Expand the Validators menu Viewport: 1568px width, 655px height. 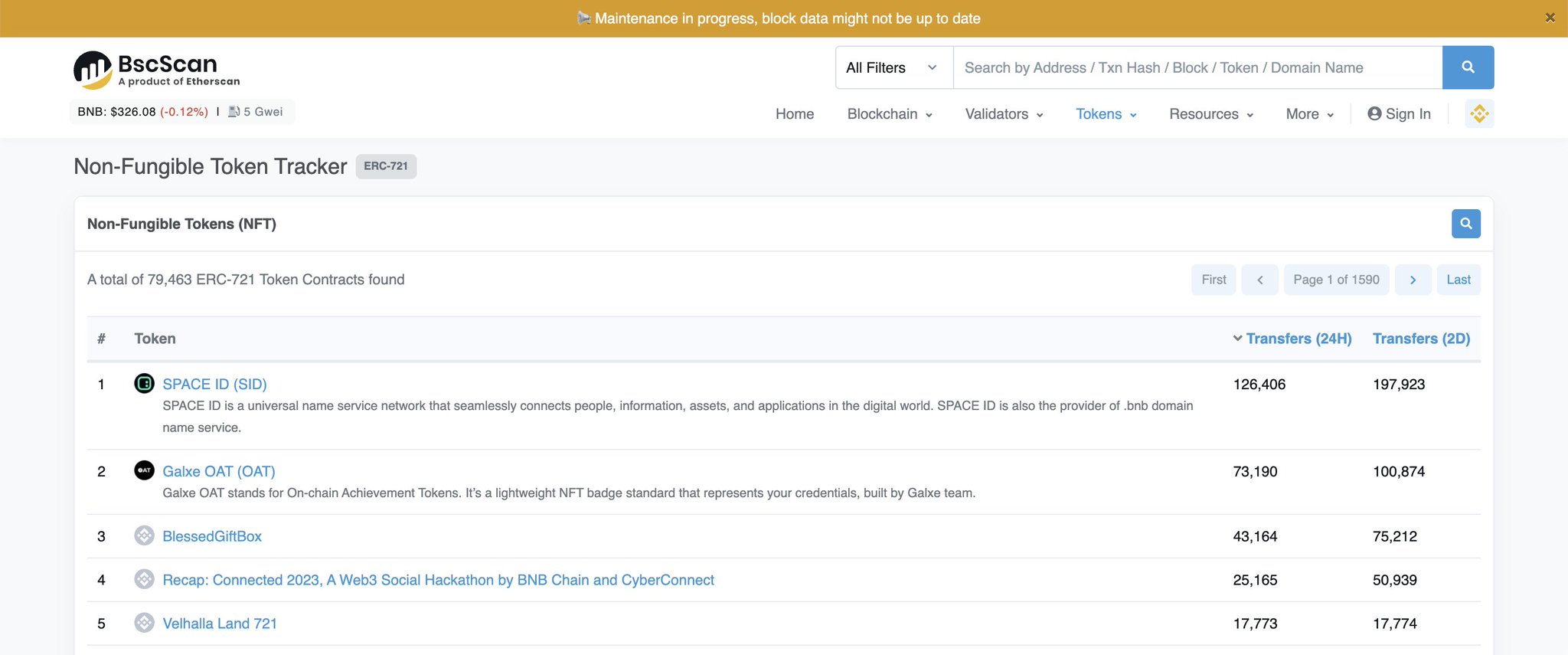[1004, 114]
